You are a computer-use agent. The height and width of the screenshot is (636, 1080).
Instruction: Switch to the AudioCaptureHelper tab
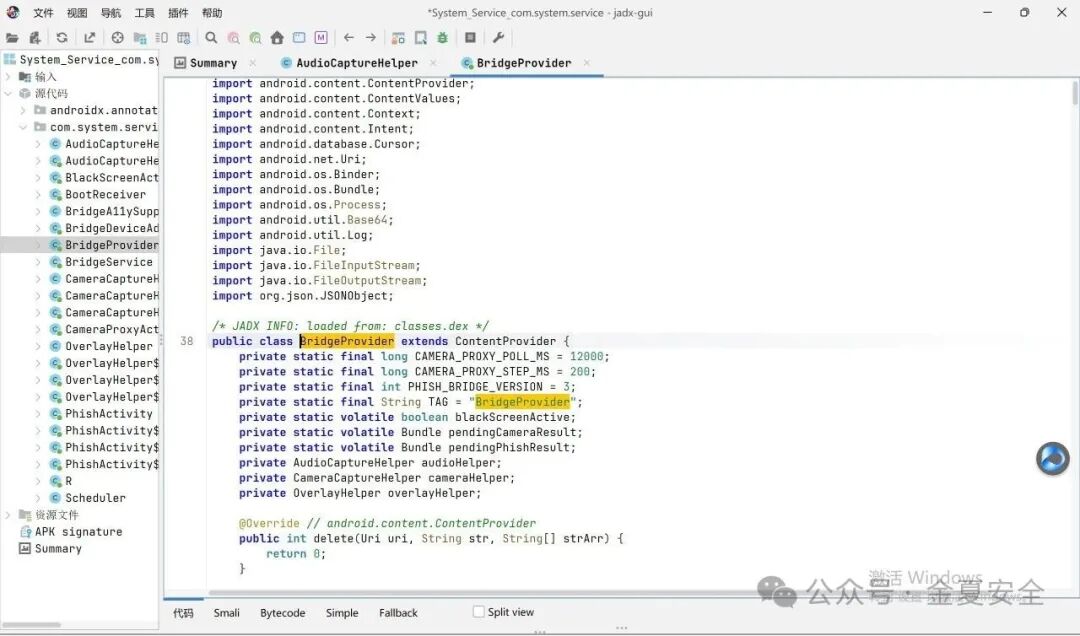click(357, 63)
